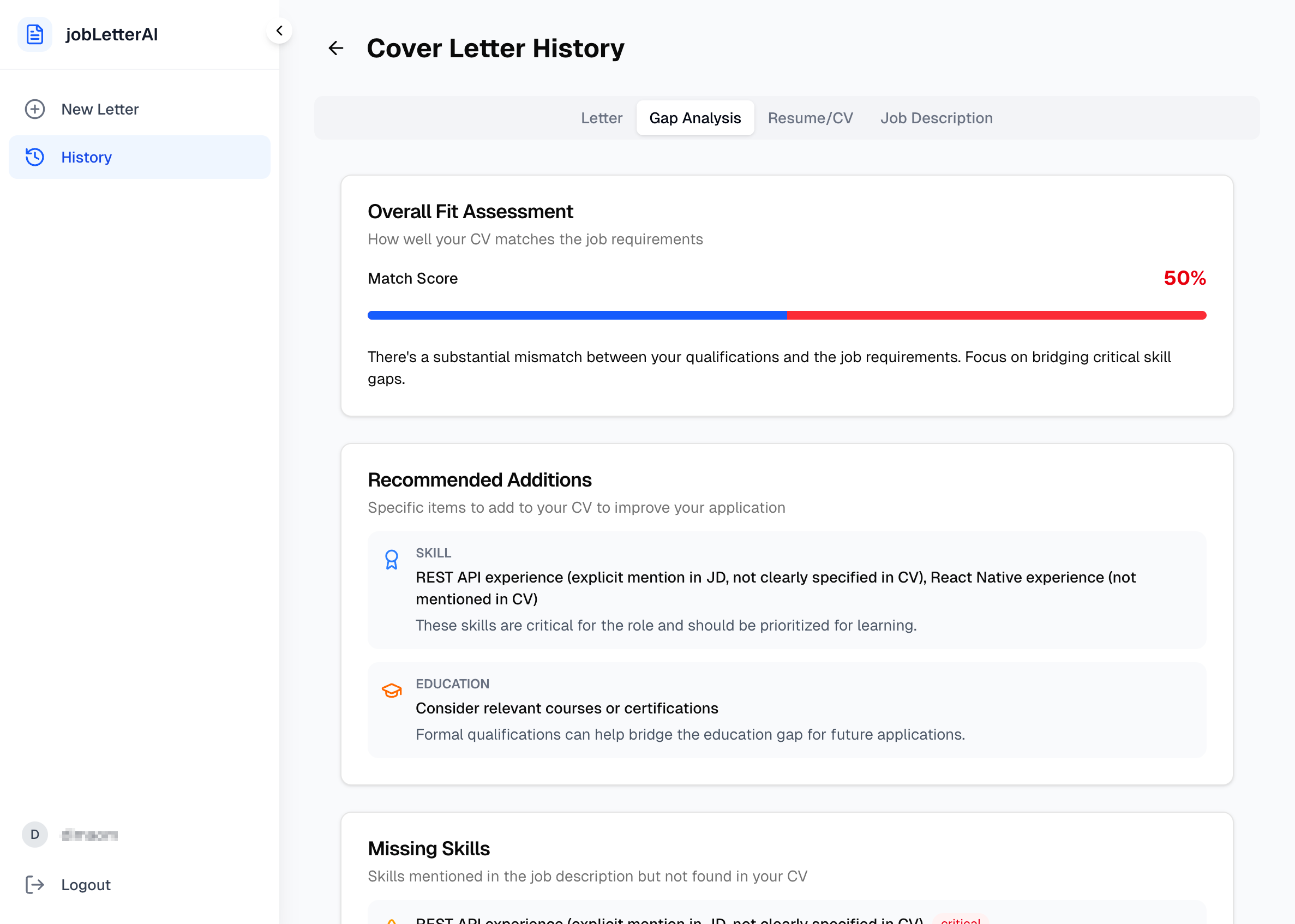Open the user avatar marked D
The width and height of the screenshot is (1295, 924).
pyautogui.click(x=35, y=835)
